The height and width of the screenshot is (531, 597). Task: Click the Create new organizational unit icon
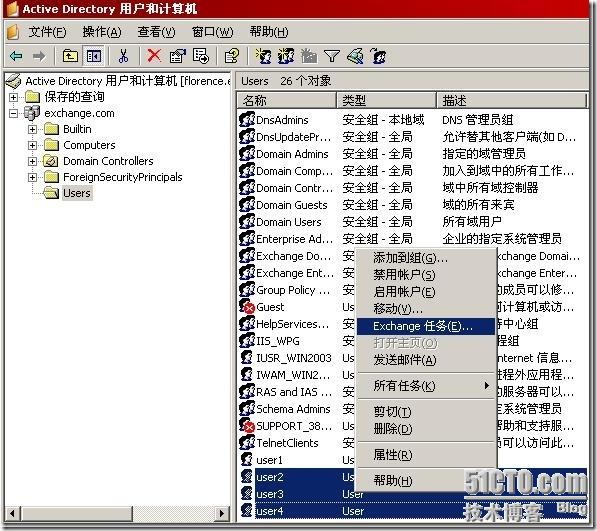click(x=309, y=56)
